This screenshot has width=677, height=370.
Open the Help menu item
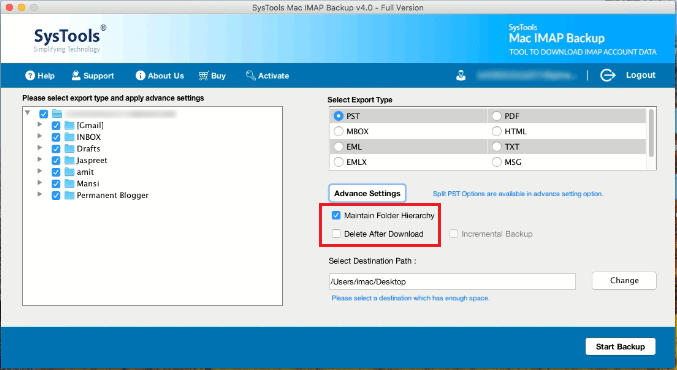40,76
